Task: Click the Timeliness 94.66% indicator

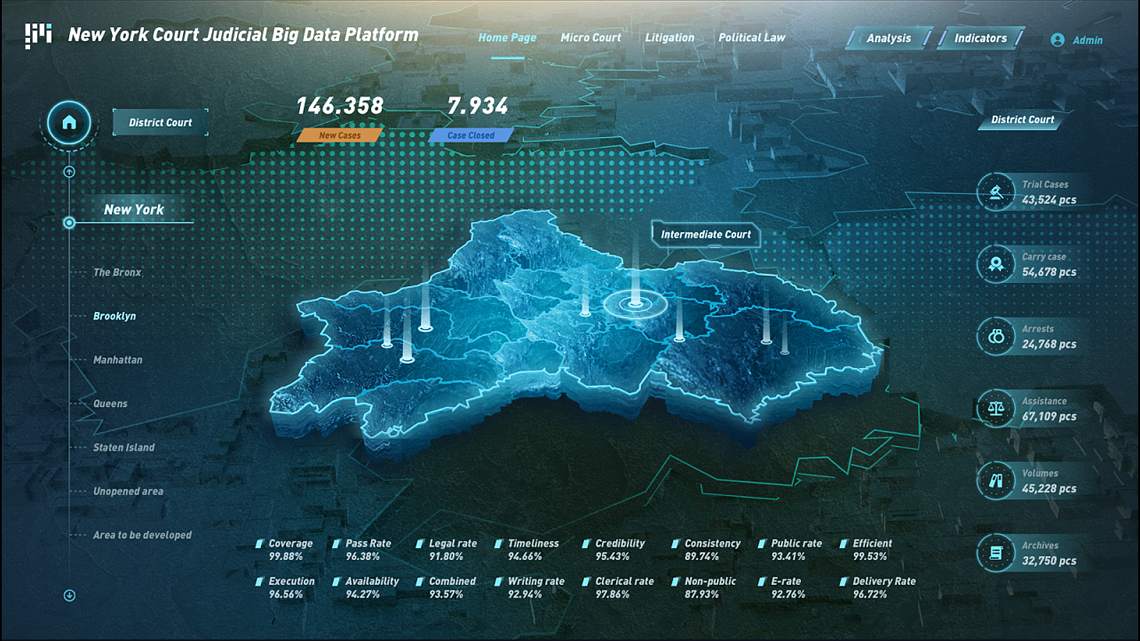Action: click(526, 549)
